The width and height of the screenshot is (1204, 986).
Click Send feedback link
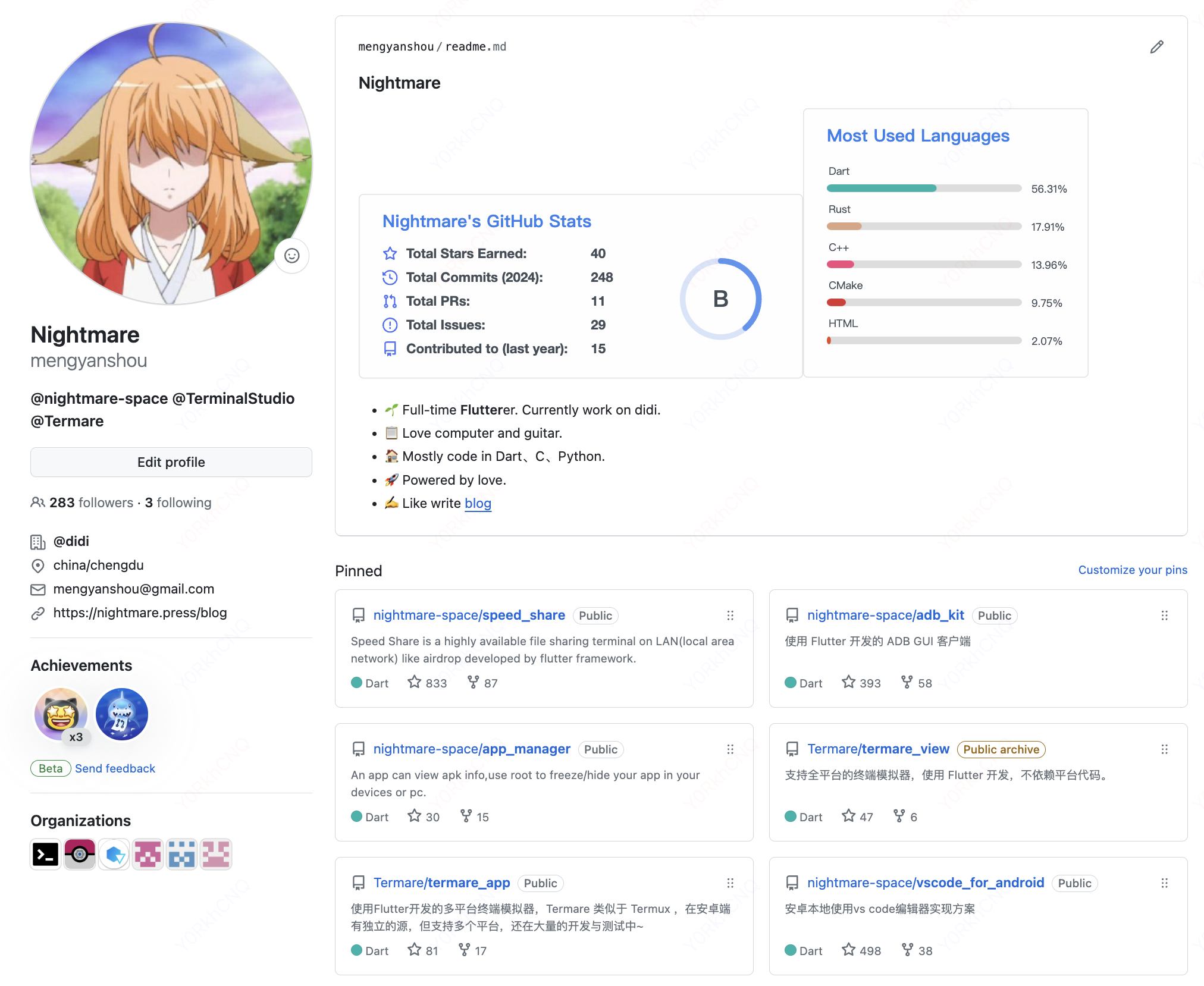[115, 768]
